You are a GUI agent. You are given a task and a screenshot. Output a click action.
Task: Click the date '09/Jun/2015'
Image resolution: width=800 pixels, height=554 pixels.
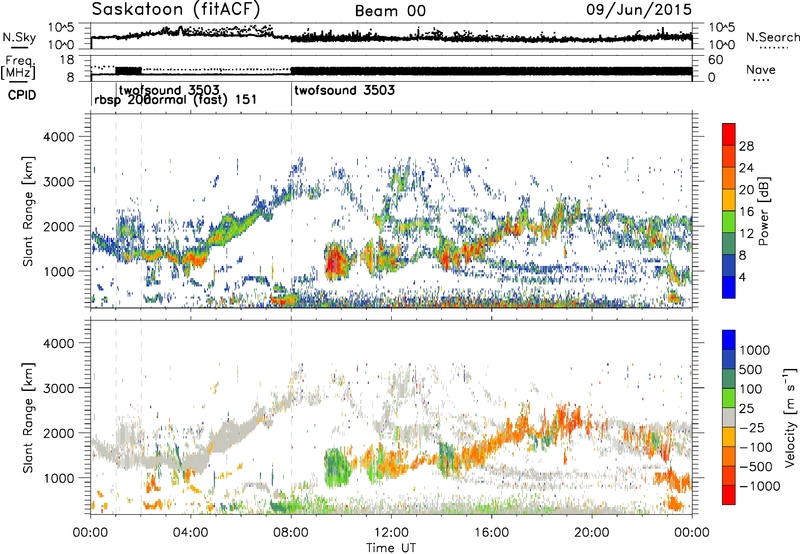(x=639, y=10)
